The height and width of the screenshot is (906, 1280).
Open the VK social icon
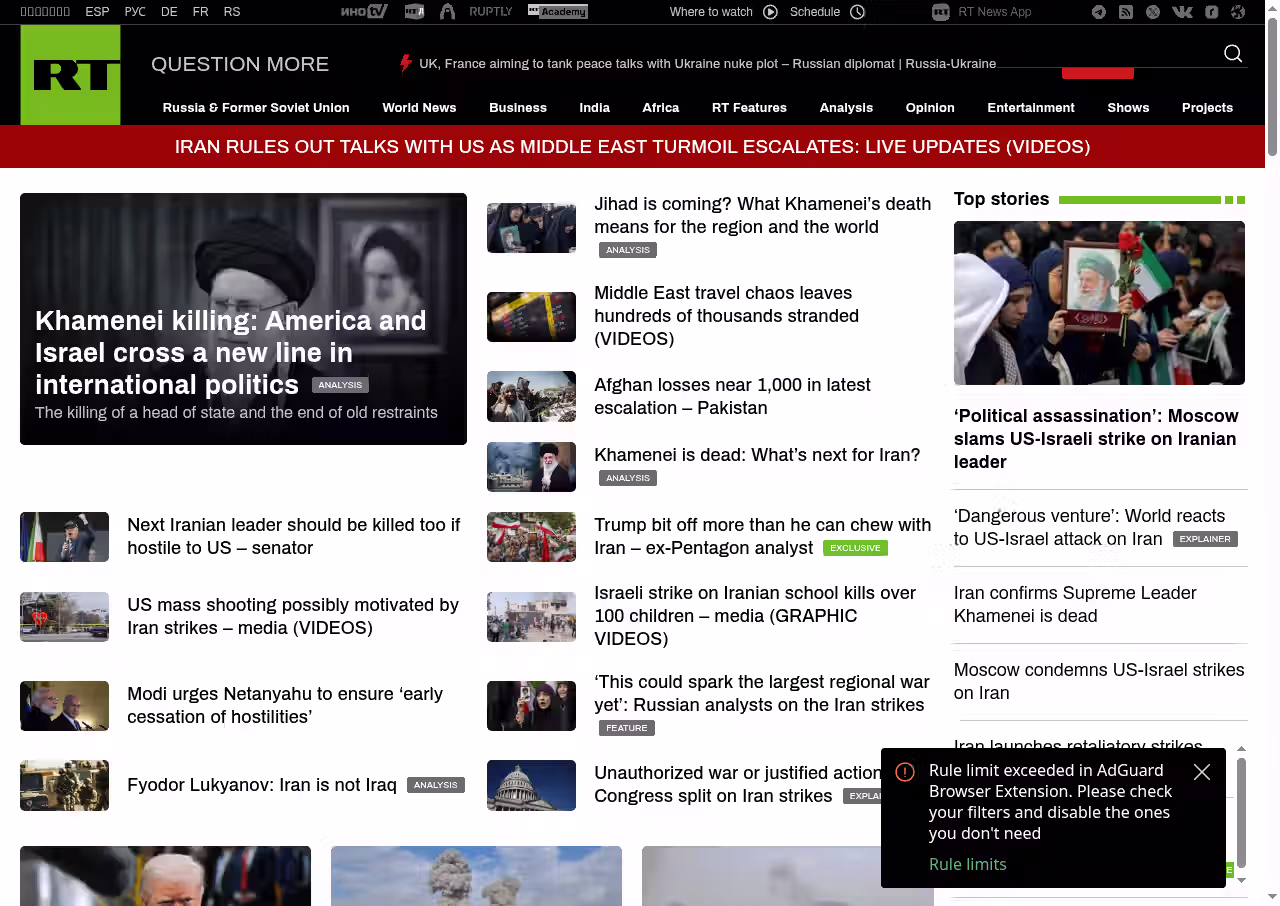pyautogui.click(x=1182, y=12)
